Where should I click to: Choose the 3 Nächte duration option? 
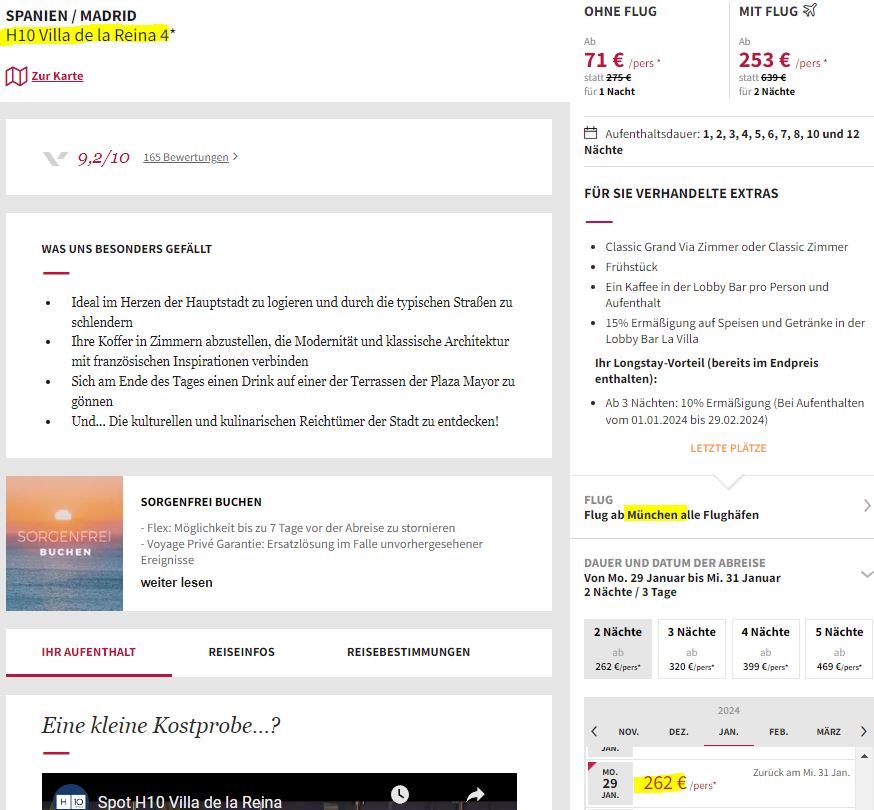coord(692,649)
